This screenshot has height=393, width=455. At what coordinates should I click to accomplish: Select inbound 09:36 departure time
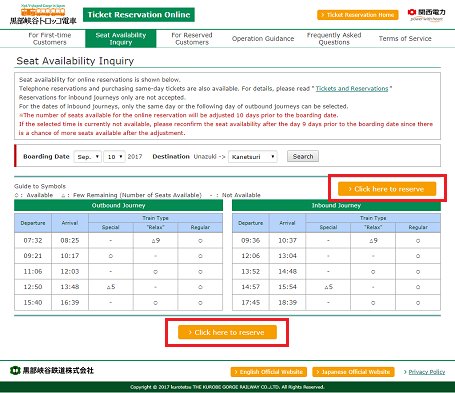click(x=251, y=240)
